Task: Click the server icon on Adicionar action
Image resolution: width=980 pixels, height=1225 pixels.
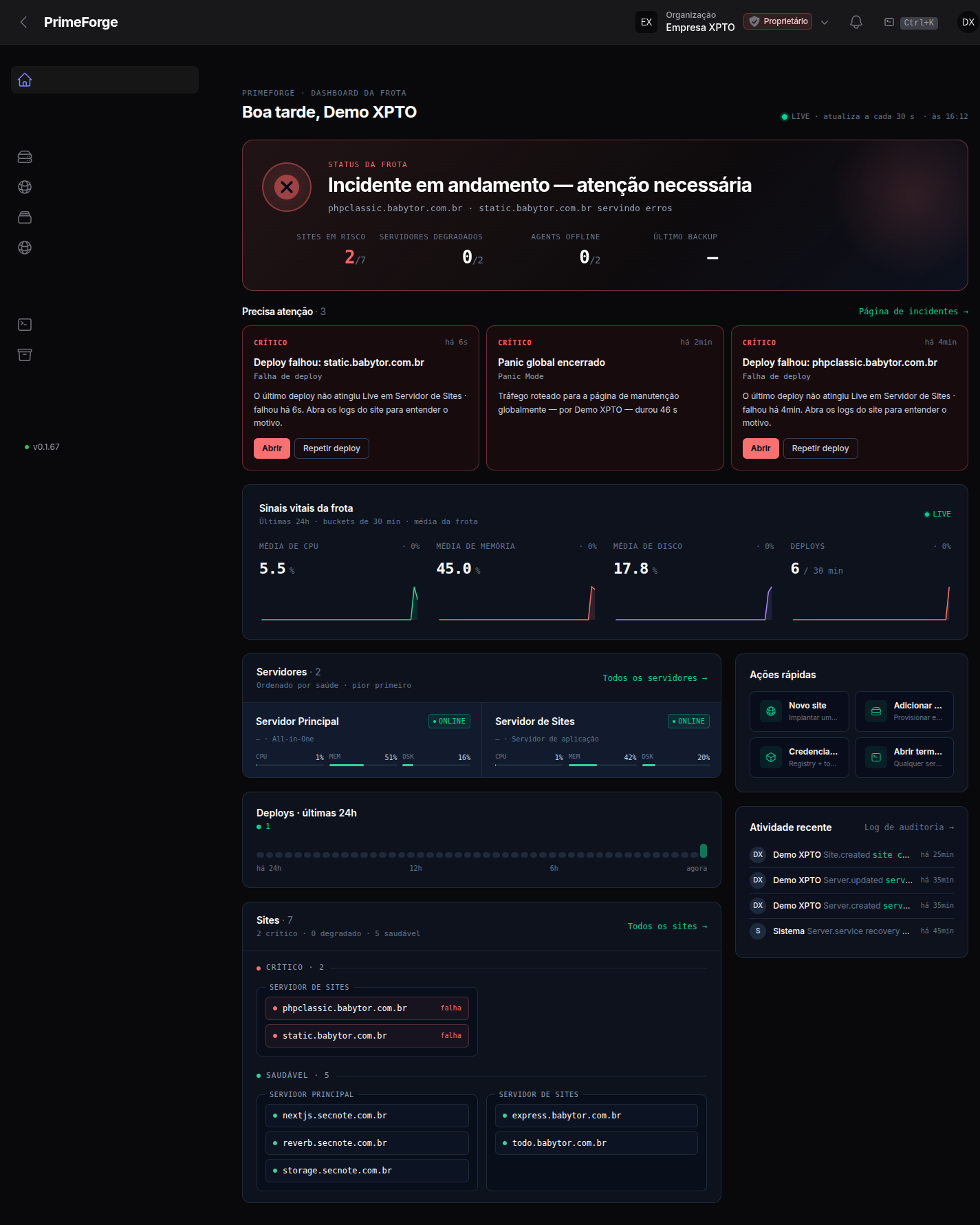Action: tap(876, 711)
